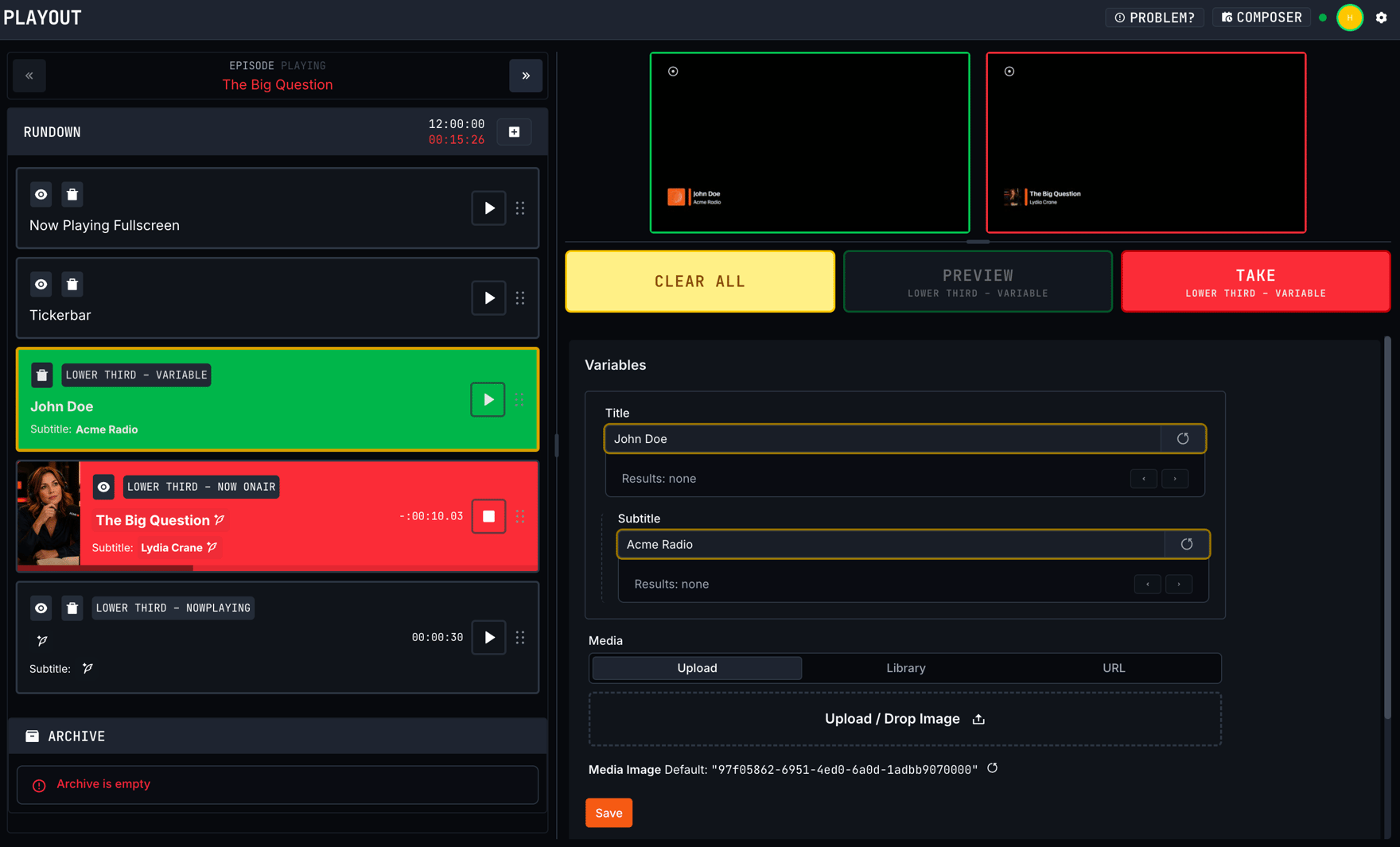Show previous Title search result
The image size is (1400, 847).
1144,479
